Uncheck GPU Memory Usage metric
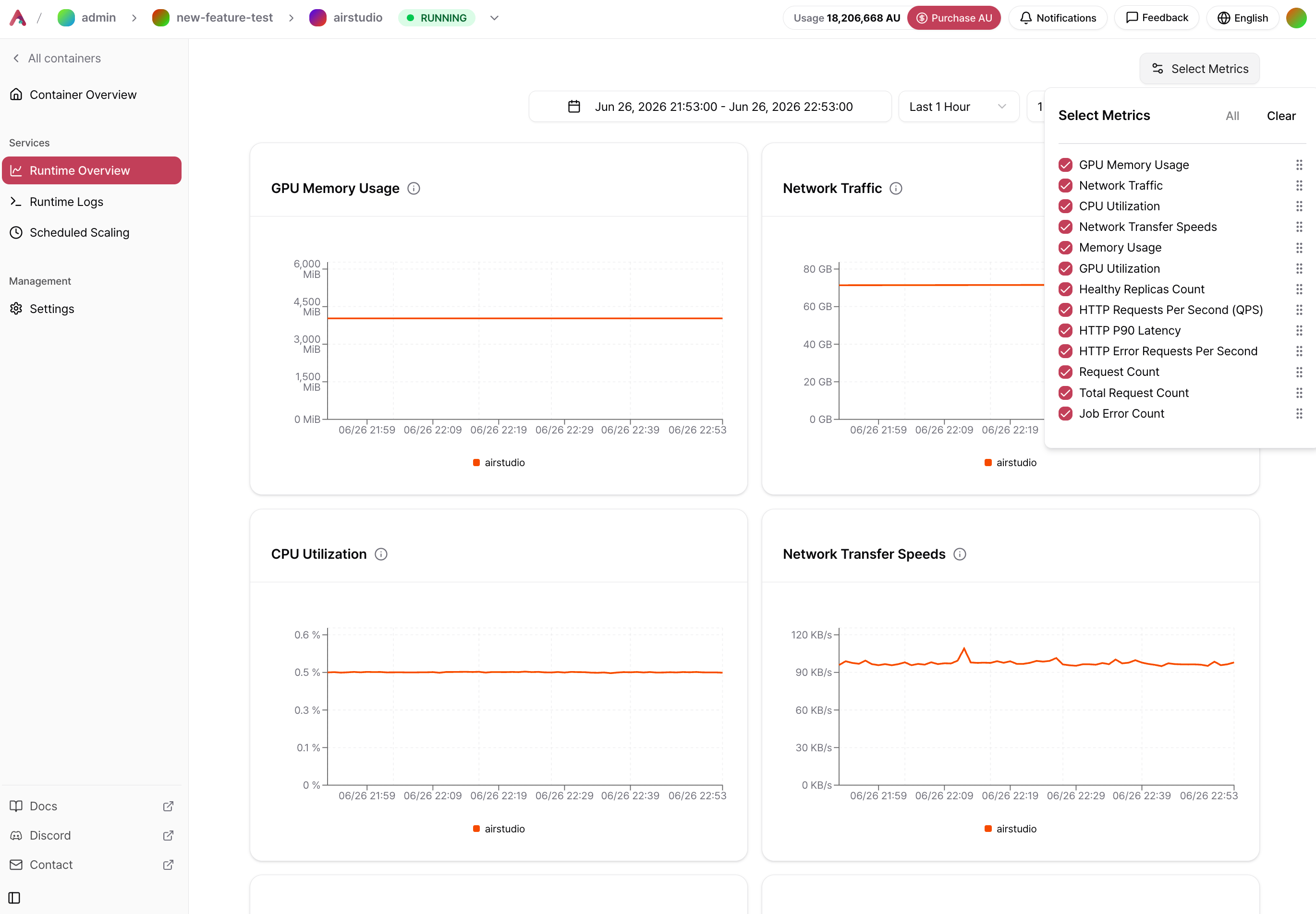Screen dimensions: 1316x914 click(x=1065, y=165)
